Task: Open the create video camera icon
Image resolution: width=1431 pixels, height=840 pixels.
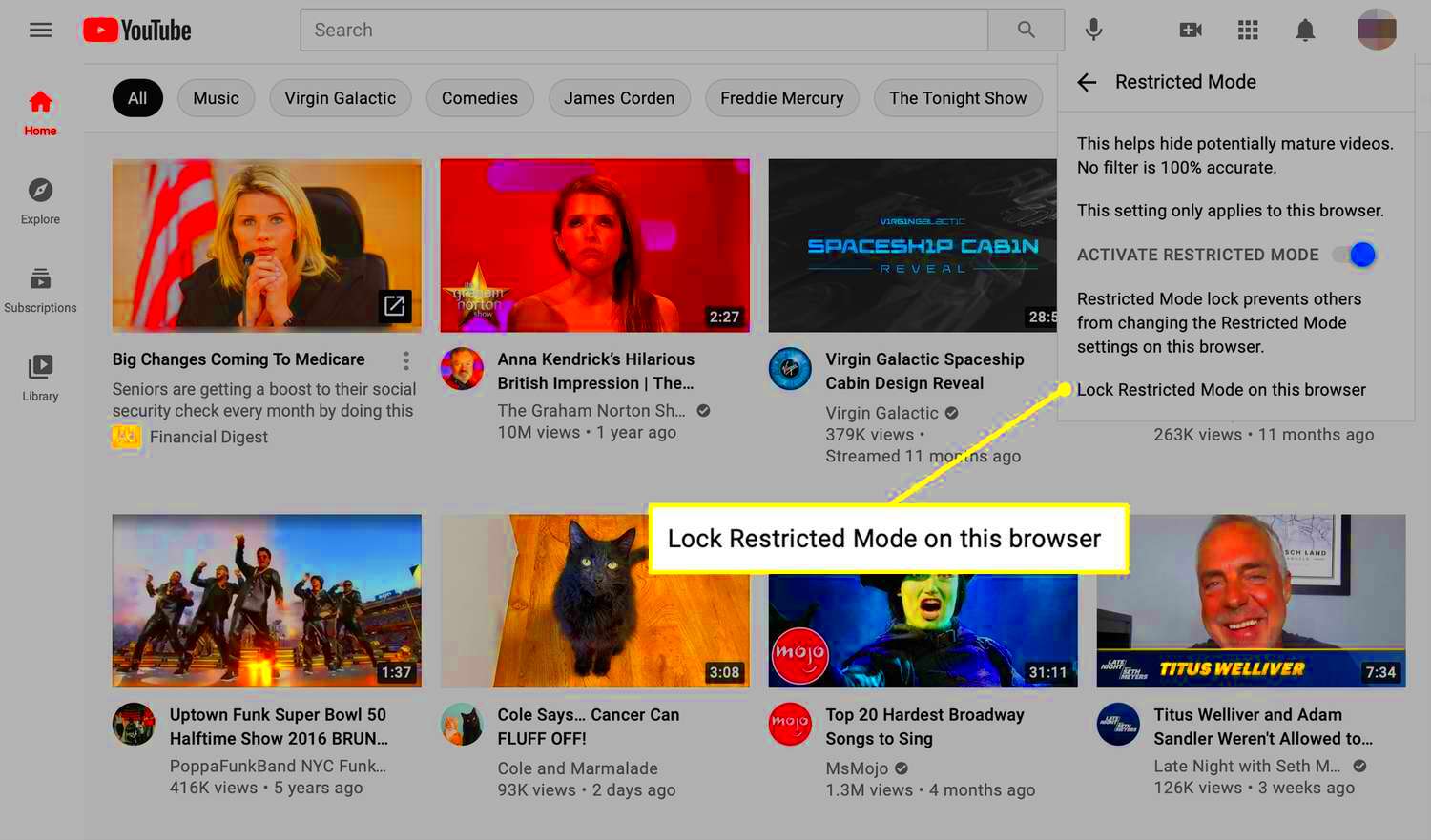Action: point(1191,30)
